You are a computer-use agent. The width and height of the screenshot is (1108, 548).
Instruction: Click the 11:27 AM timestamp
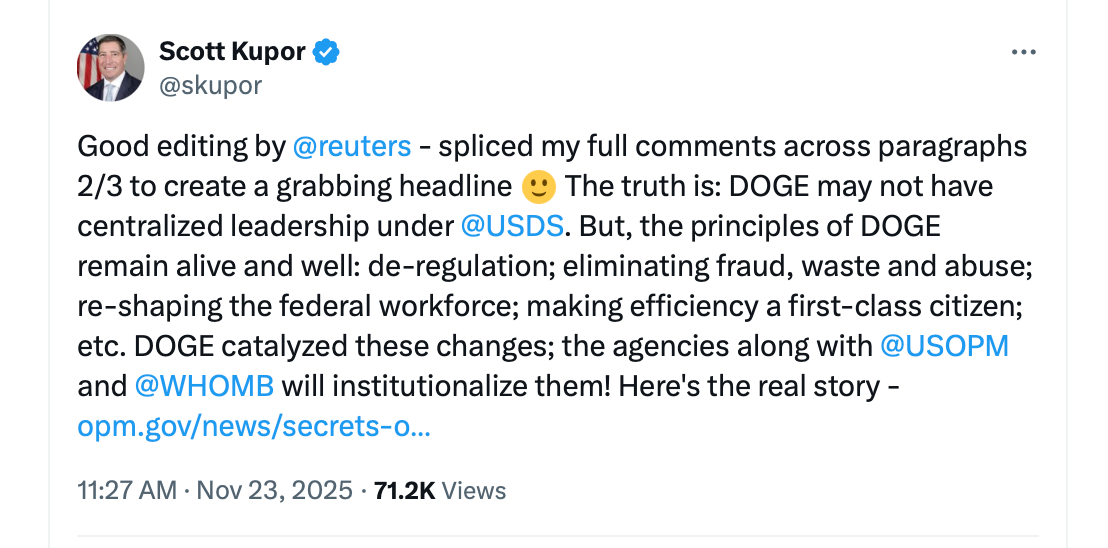click(x=126, y=491)
